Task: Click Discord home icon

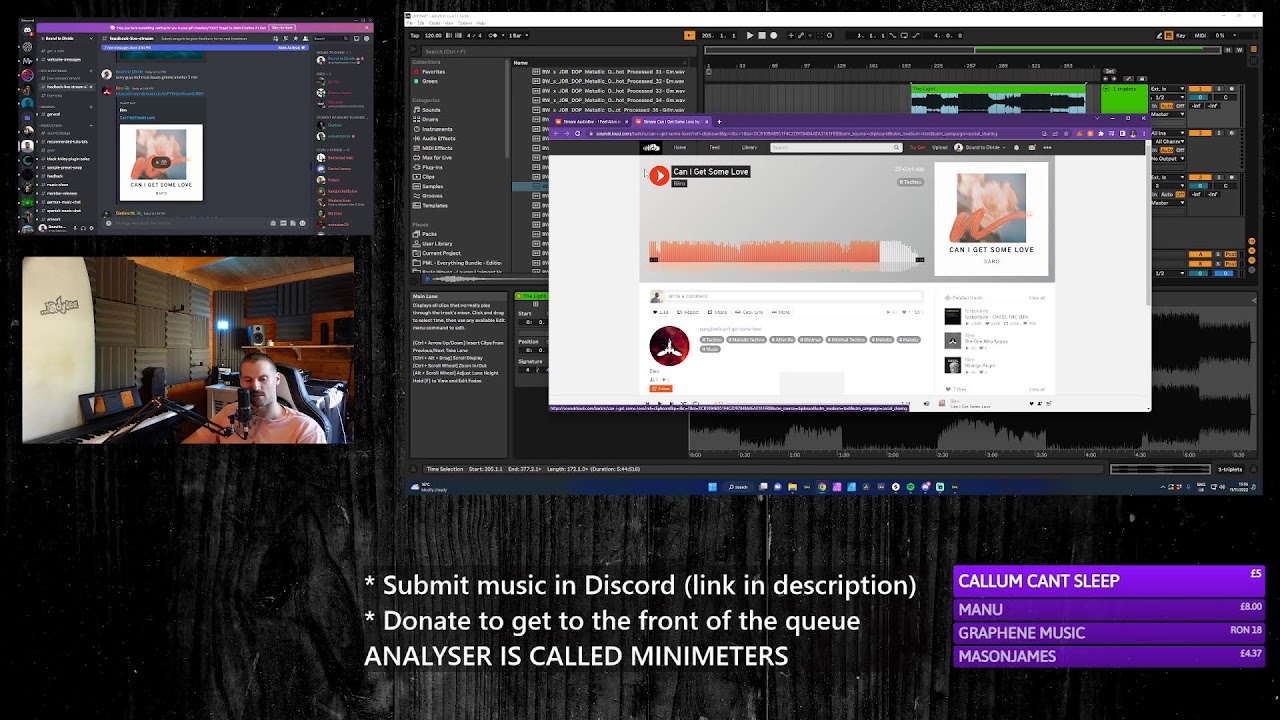Action: tap(27, 30)
